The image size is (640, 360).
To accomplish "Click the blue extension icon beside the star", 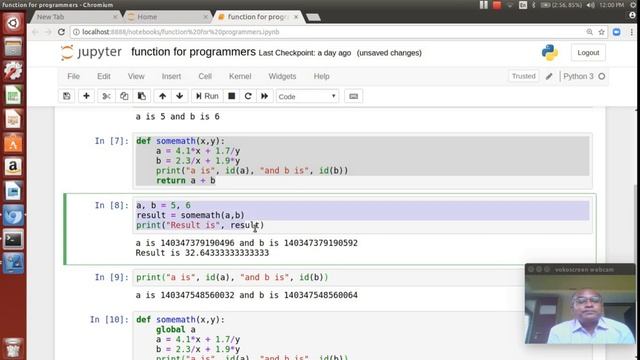I will tap(616, 32).
